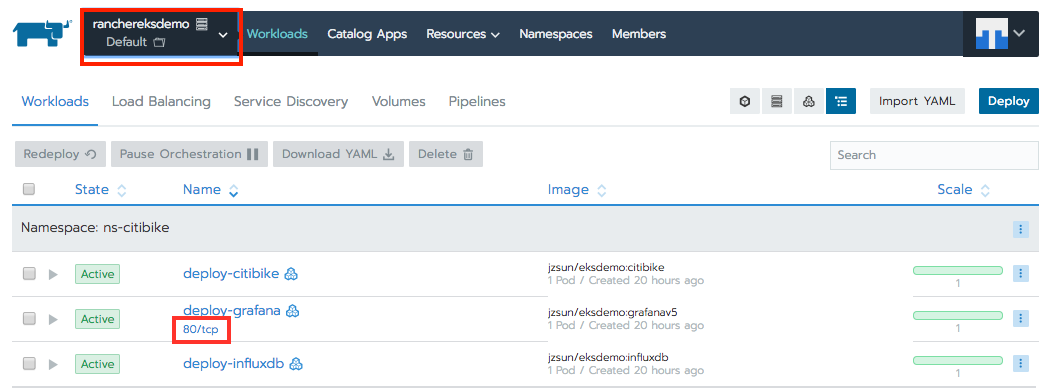Expand the deploy-grafana row
This screenshot has height=389, width=1049.
(54, 319)
